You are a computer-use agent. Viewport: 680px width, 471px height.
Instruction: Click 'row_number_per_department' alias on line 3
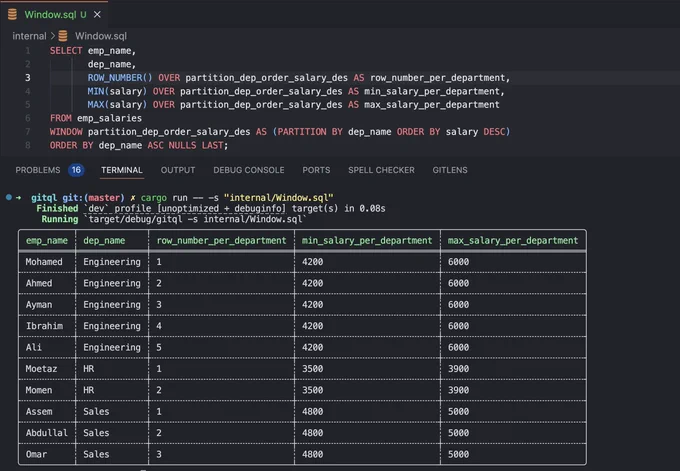pos(438,78)
